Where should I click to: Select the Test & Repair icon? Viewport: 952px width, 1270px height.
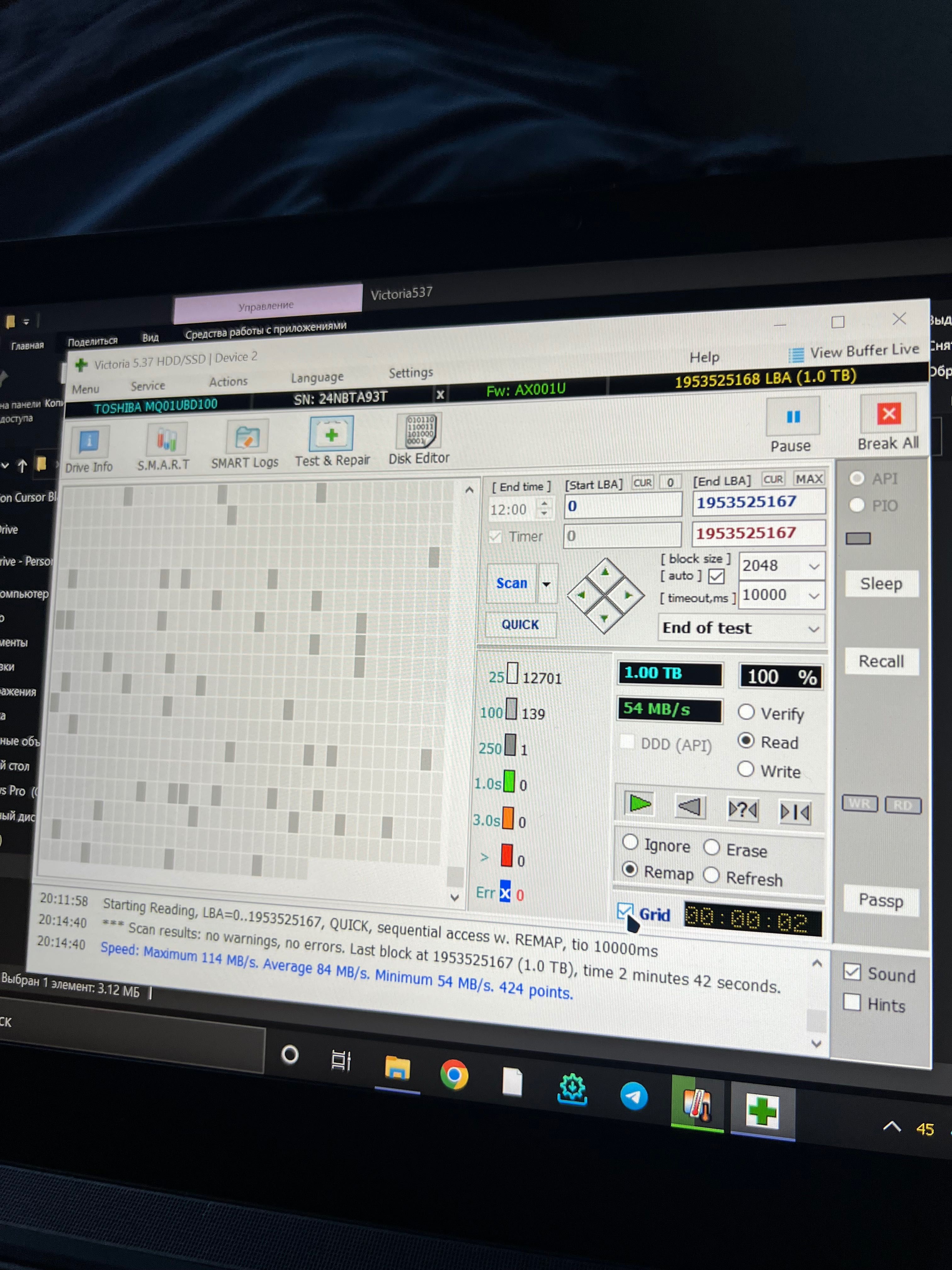click(x=331, y=435)
